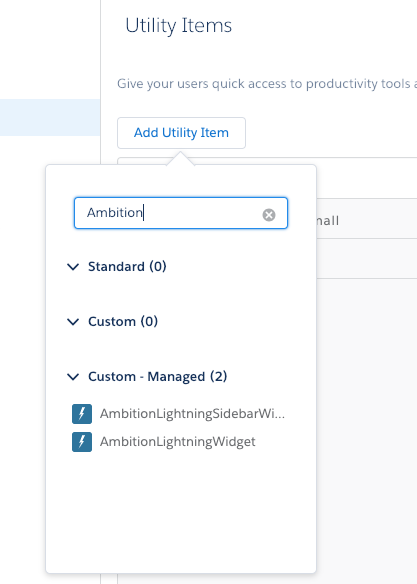417x584 pixels.
Task: Click the Custom - Managed (2) heading text
Action: coord(157,377)
